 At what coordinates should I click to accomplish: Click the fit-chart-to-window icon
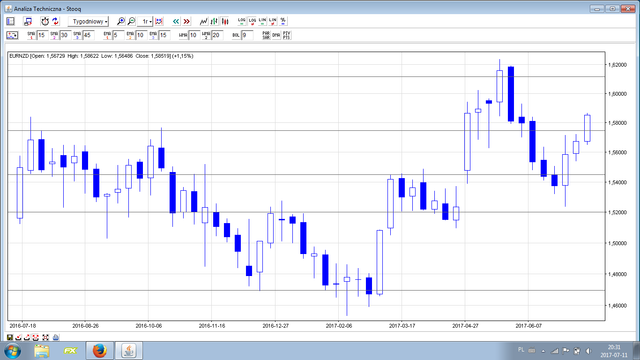click(159, 21)
